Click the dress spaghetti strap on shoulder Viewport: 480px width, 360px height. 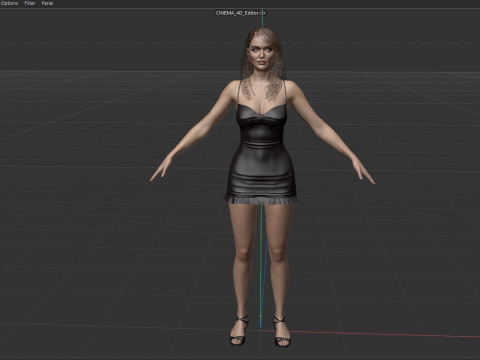point(238,93)
